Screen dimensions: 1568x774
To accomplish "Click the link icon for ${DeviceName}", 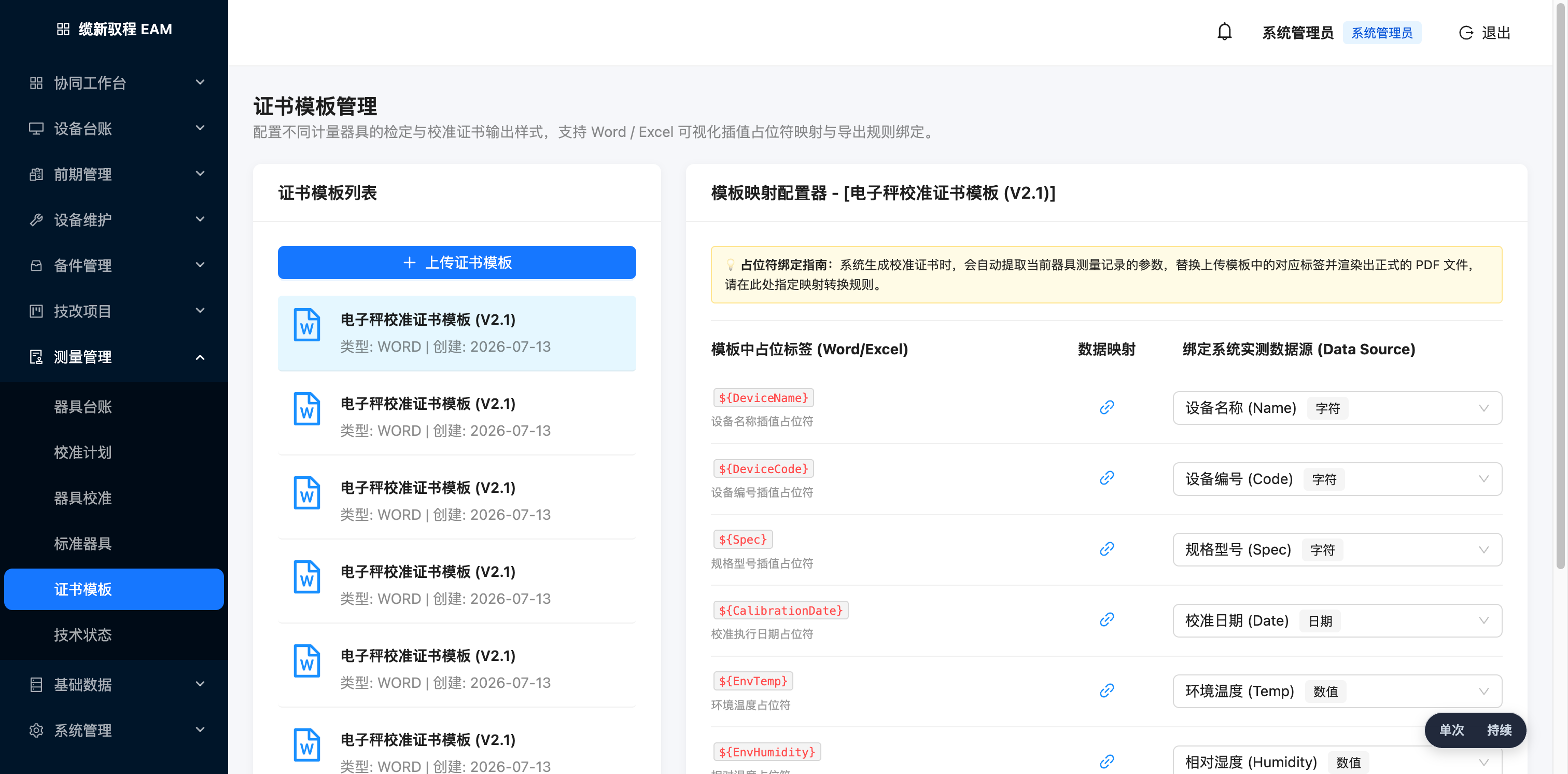I will point(1107,407).
